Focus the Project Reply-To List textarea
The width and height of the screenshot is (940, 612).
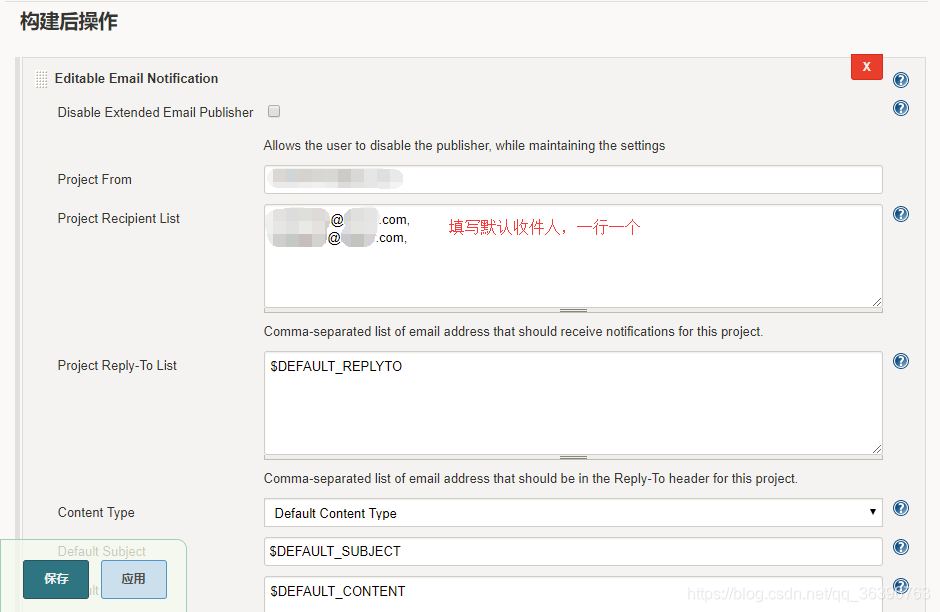click(x=573, y=403)
